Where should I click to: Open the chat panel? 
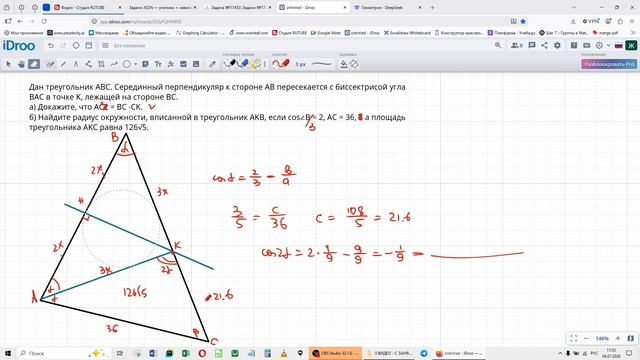(x=531, y=45)
